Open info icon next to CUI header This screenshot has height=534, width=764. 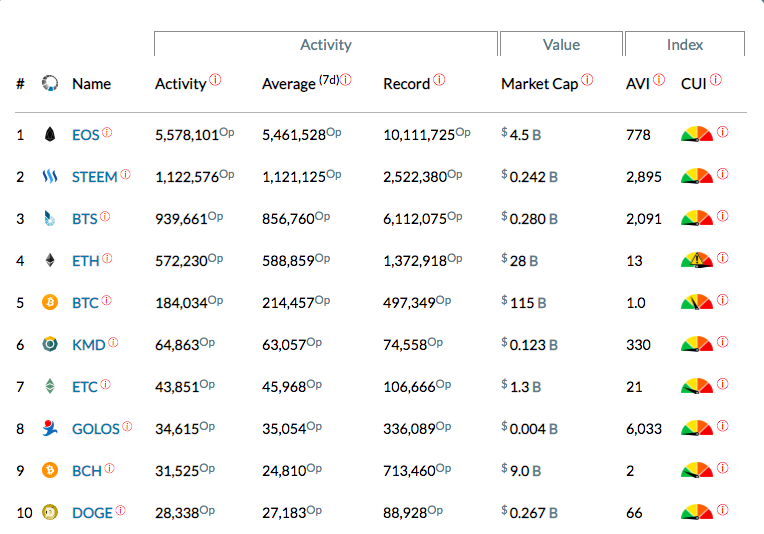pyautogui.click(x=716, y=79)
